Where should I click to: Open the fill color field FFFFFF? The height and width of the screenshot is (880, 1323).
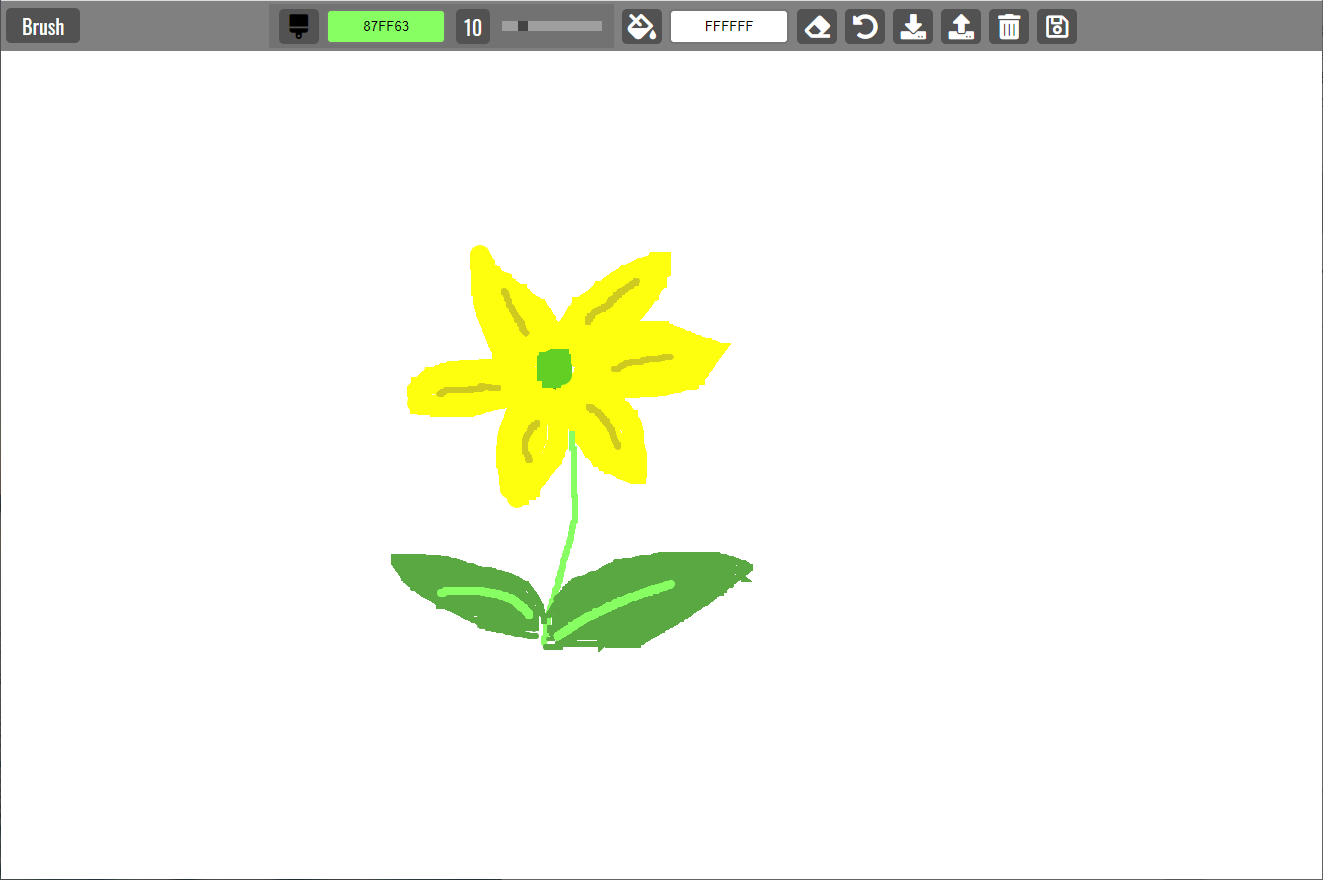pyautogui.click(x=729, y=26)
